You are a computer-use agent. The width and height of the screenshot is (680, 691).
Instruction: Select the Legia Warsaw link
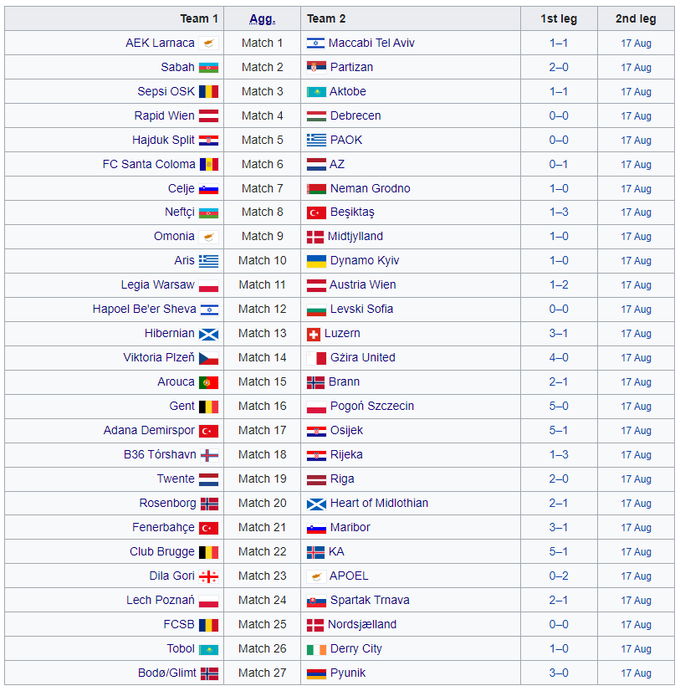tap(158, 285)
